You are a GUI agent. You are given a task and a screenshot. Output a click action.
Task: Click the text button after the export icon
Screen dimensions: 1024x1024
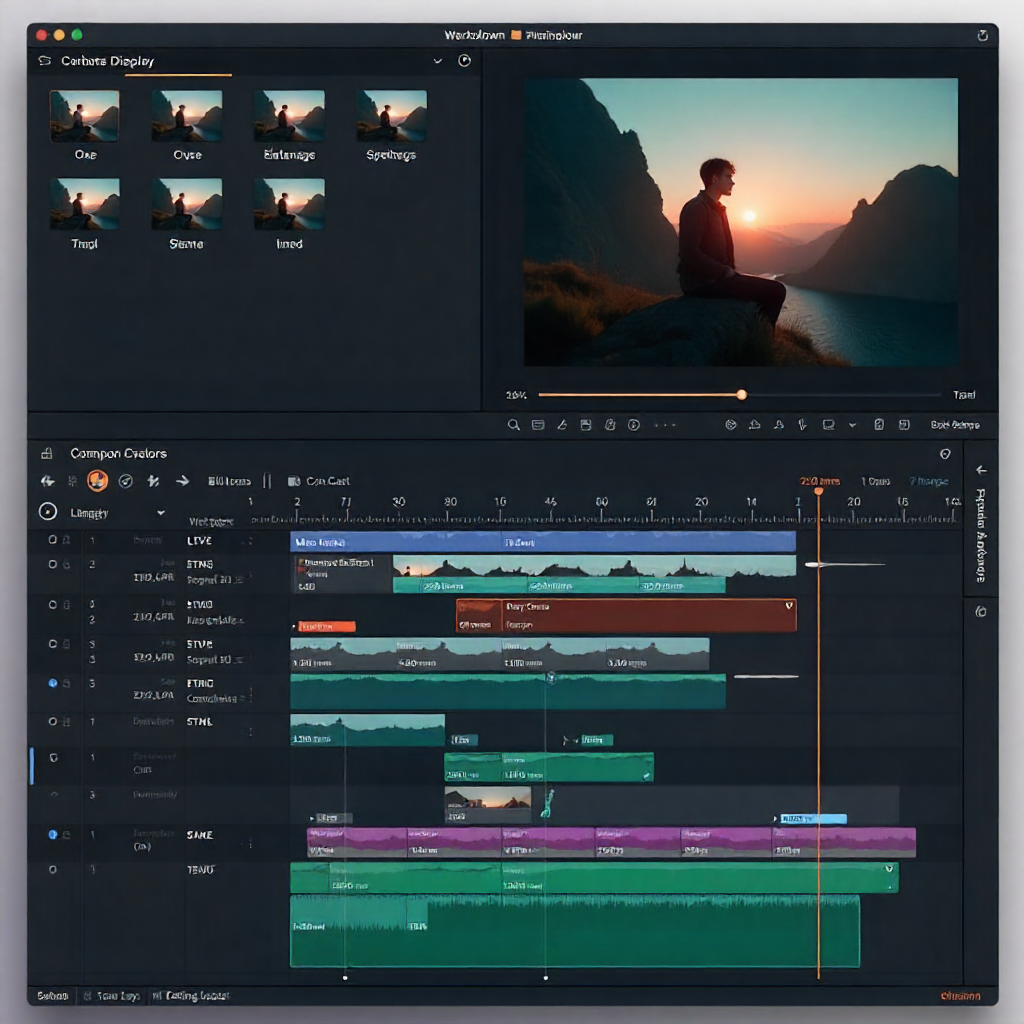point(955,425)
